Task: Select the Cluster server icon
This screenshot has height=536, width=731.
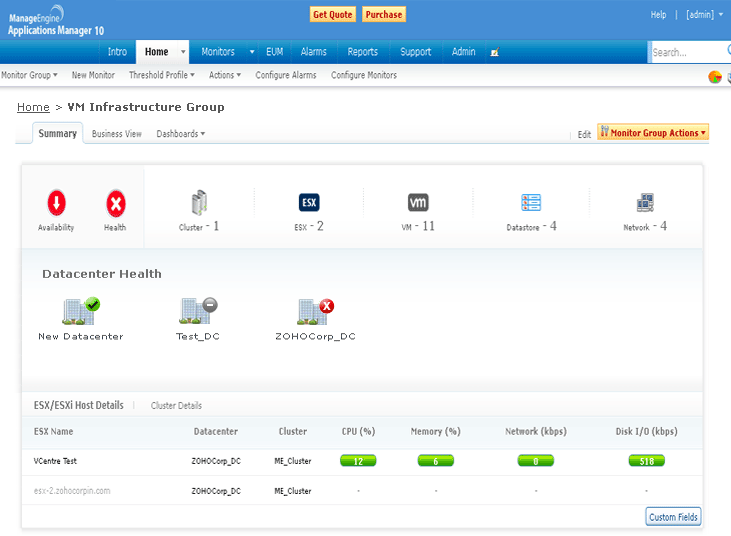Action: click(x=198, y=203)
